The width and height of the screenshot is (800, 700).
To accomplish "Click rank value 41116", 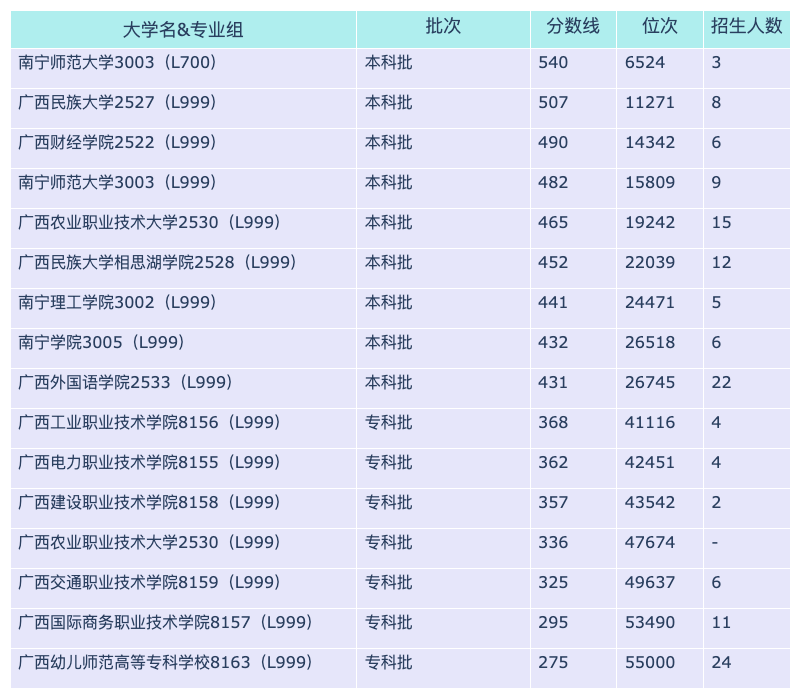I will coord(650,422).
